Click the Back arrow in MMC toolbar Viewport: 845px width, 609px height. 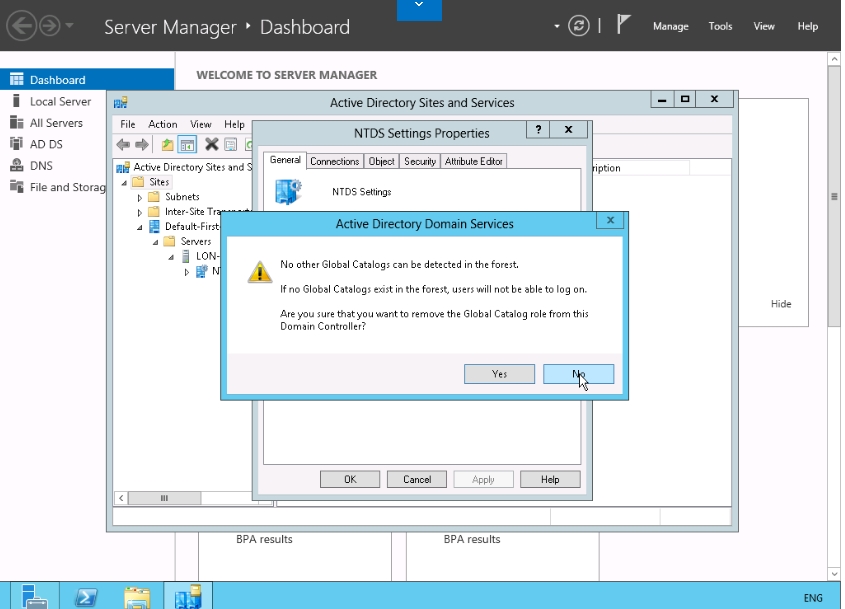click(123, 145)
